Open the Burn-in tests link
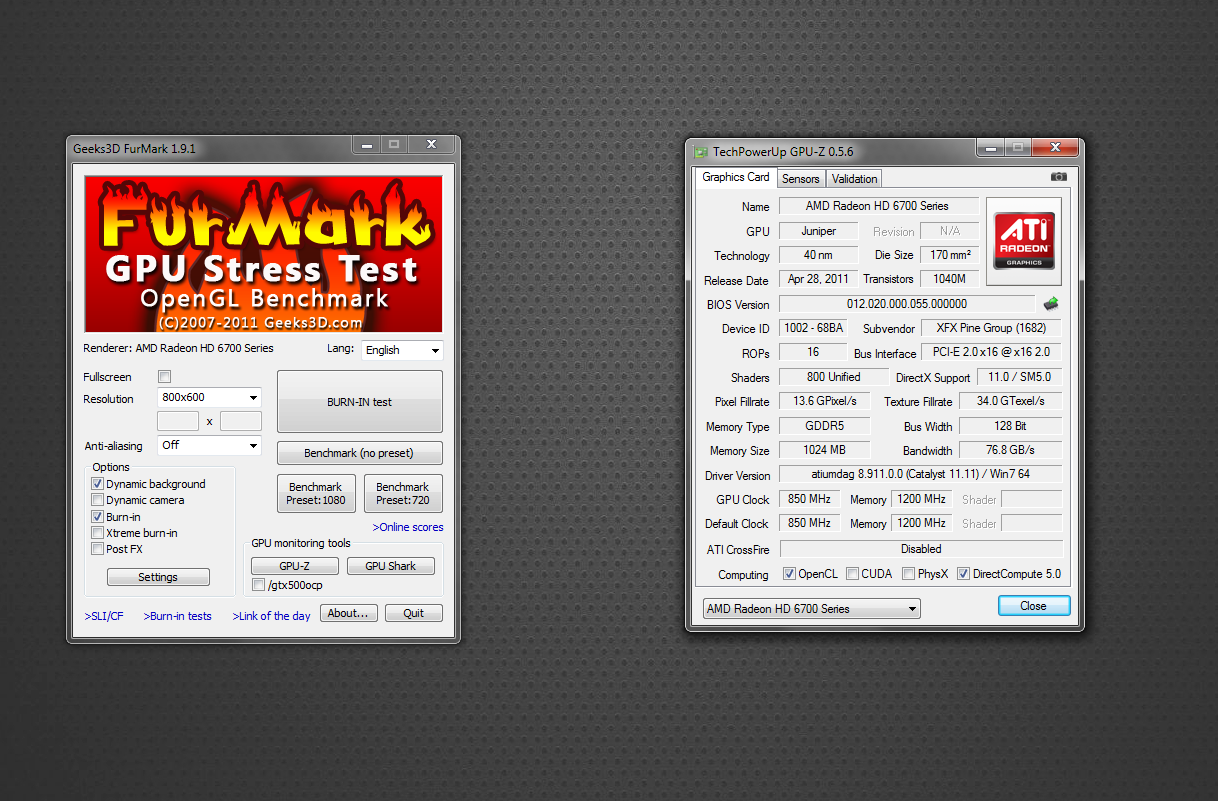This screenshot has height=801, width=1218. click(178, 616)
